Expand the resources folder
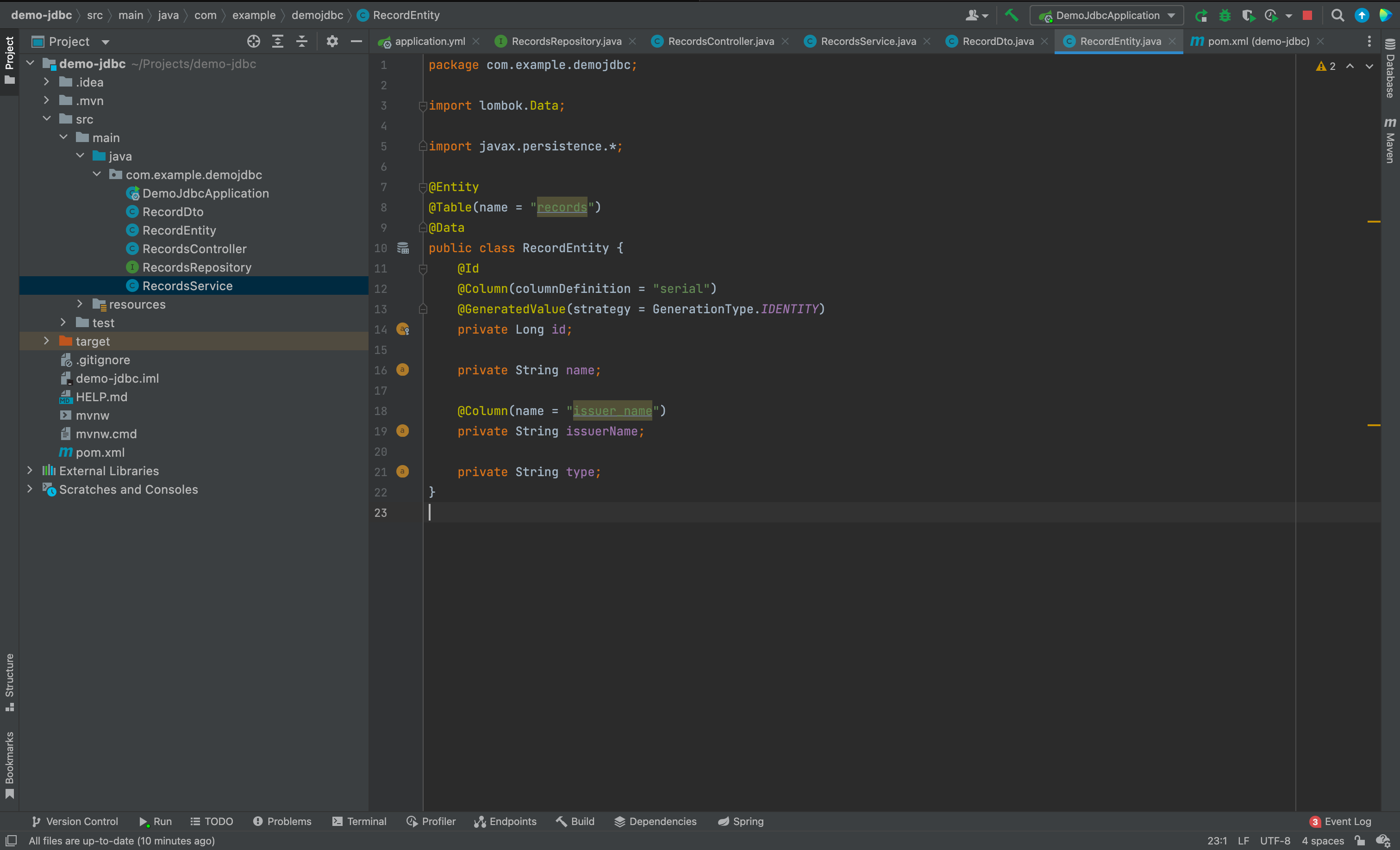Screen dimensions: 1400x850 (x=80, y=304)
